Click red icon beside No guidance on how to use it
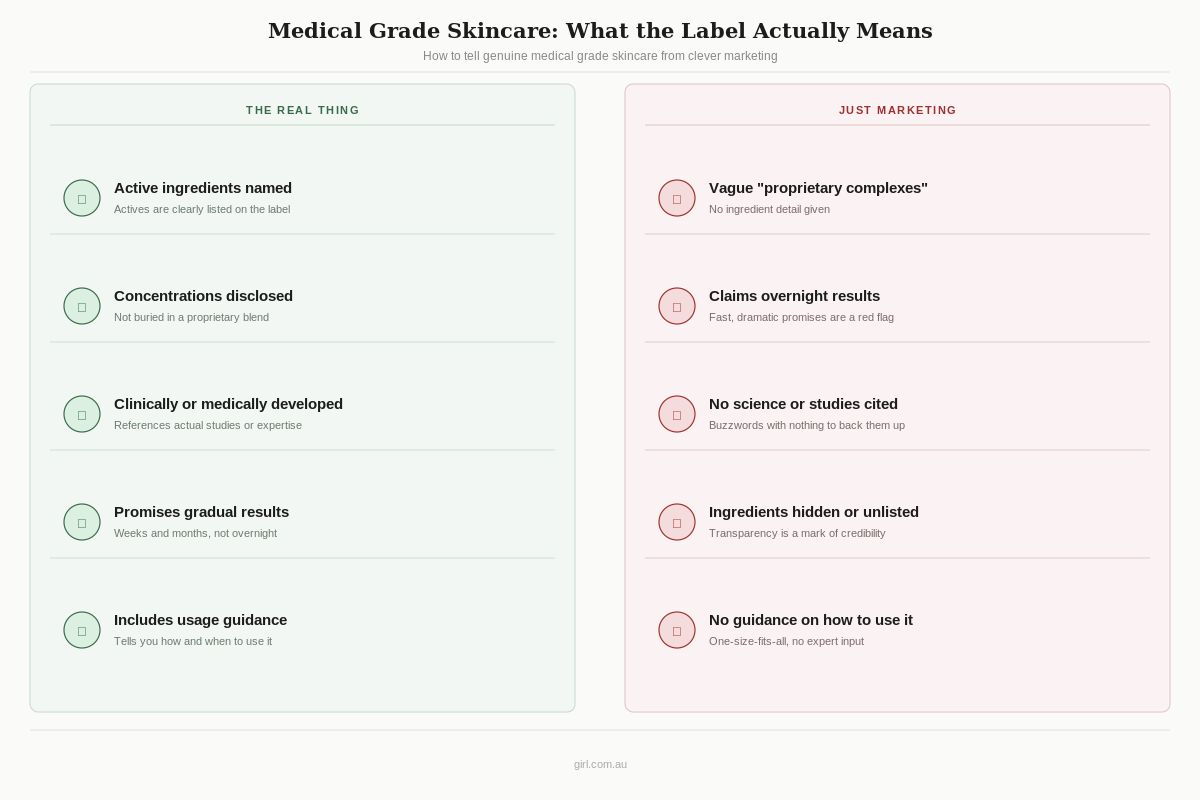 point(677,630)
